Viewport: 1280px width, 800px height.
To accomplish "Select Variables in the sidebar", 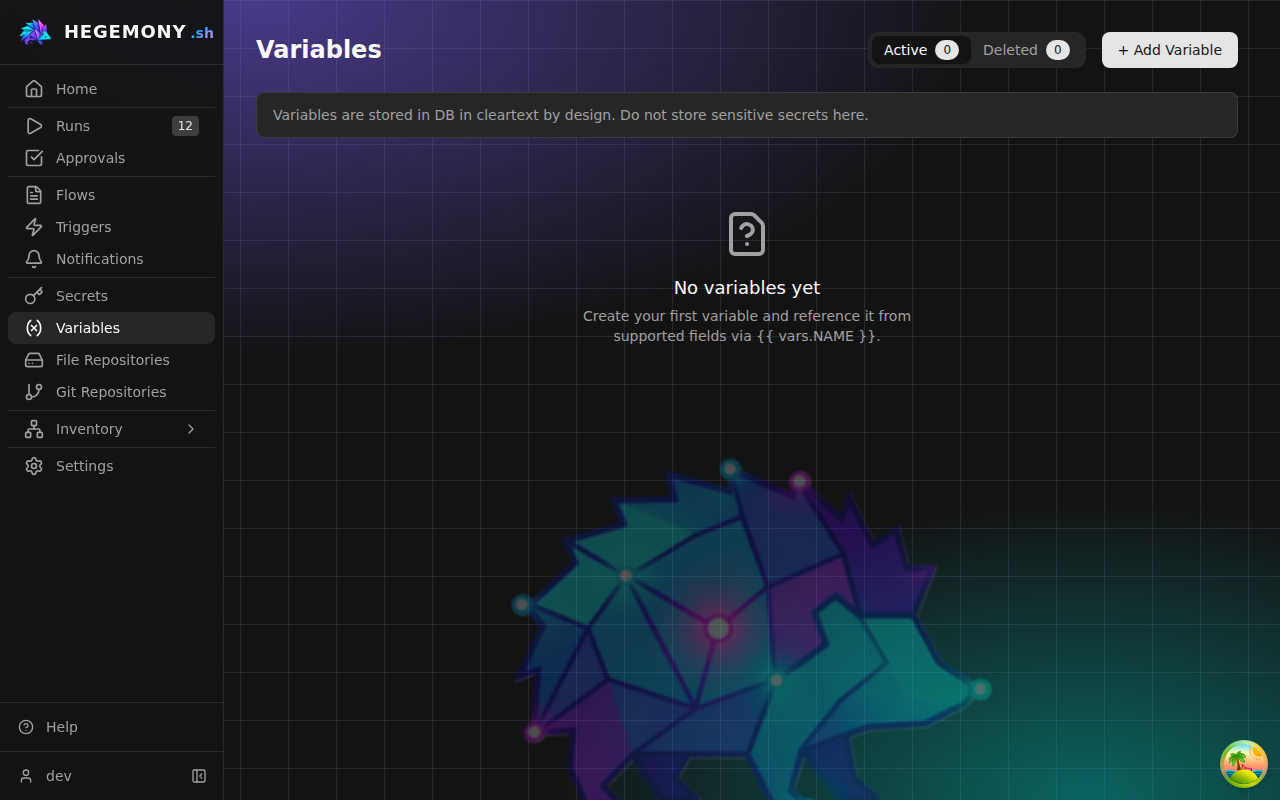I will (x=111, y=328).
